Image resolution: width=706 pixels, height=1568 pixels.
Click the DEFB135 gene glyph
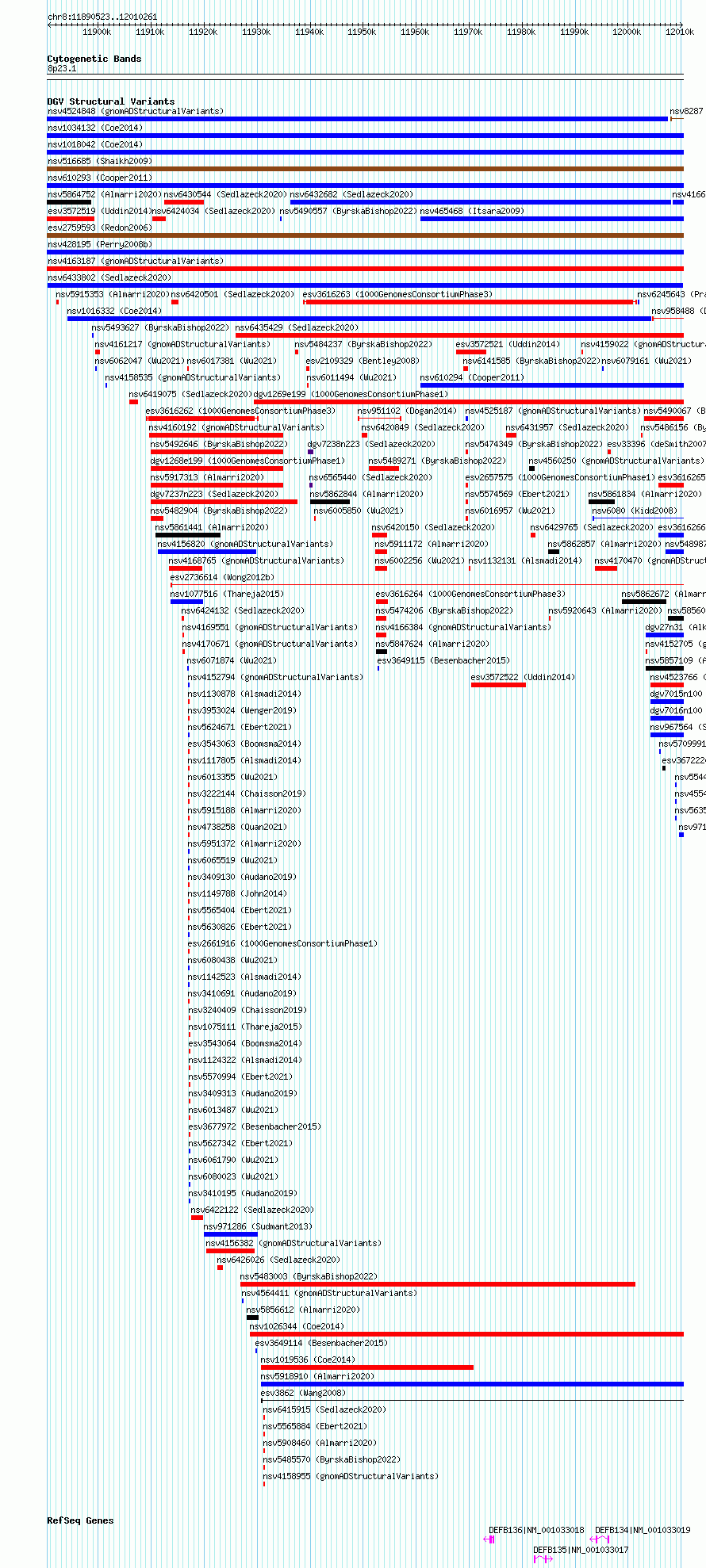(x=543, y=1559)
